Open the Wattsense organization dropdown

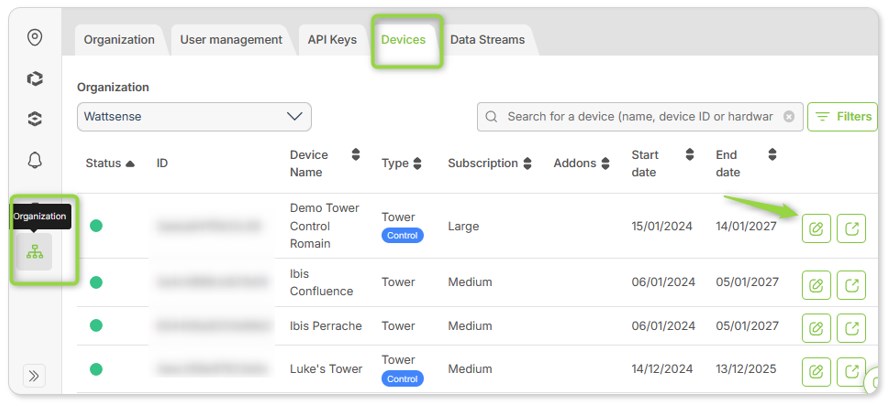pyautogui.click(x=194, y=116)
